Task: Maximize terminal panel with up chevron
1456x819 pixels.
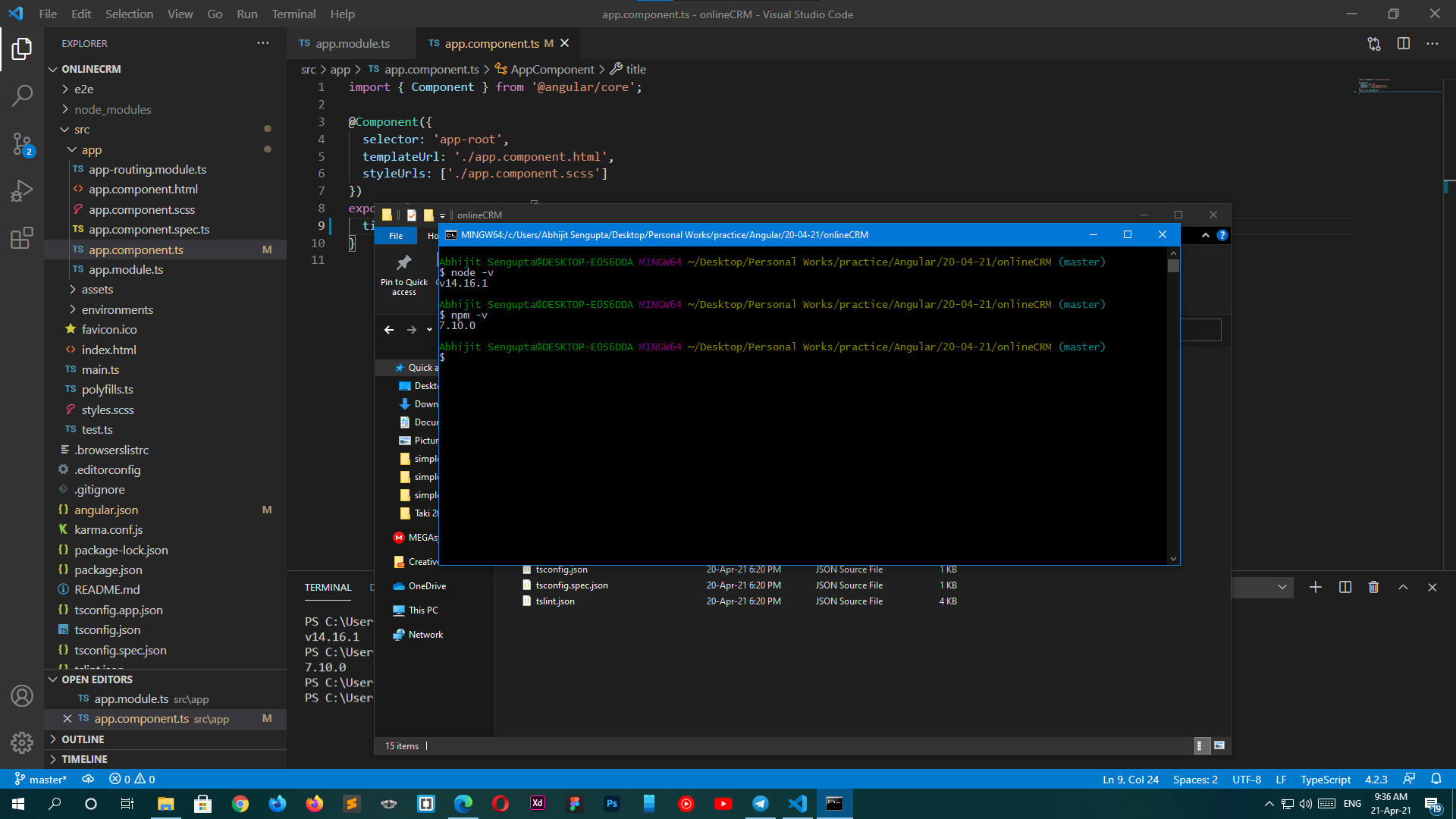Action: tap(1403, 587)
